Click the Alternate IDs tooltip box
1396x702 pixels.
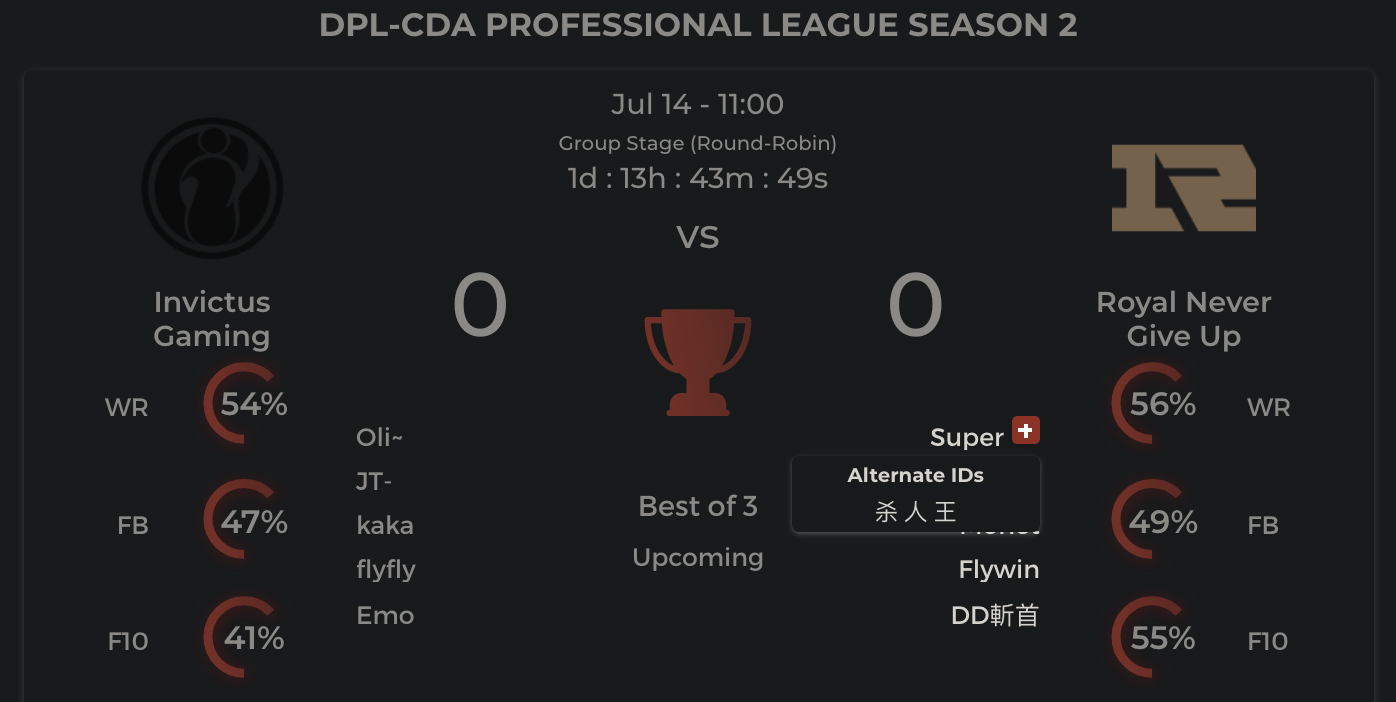coord(916,495)
